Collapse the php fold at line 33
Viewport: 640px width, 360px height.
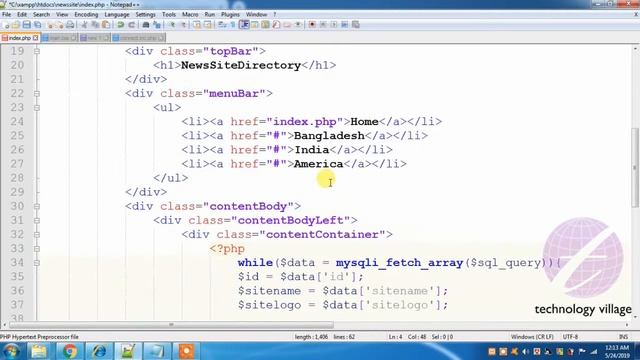37,249
